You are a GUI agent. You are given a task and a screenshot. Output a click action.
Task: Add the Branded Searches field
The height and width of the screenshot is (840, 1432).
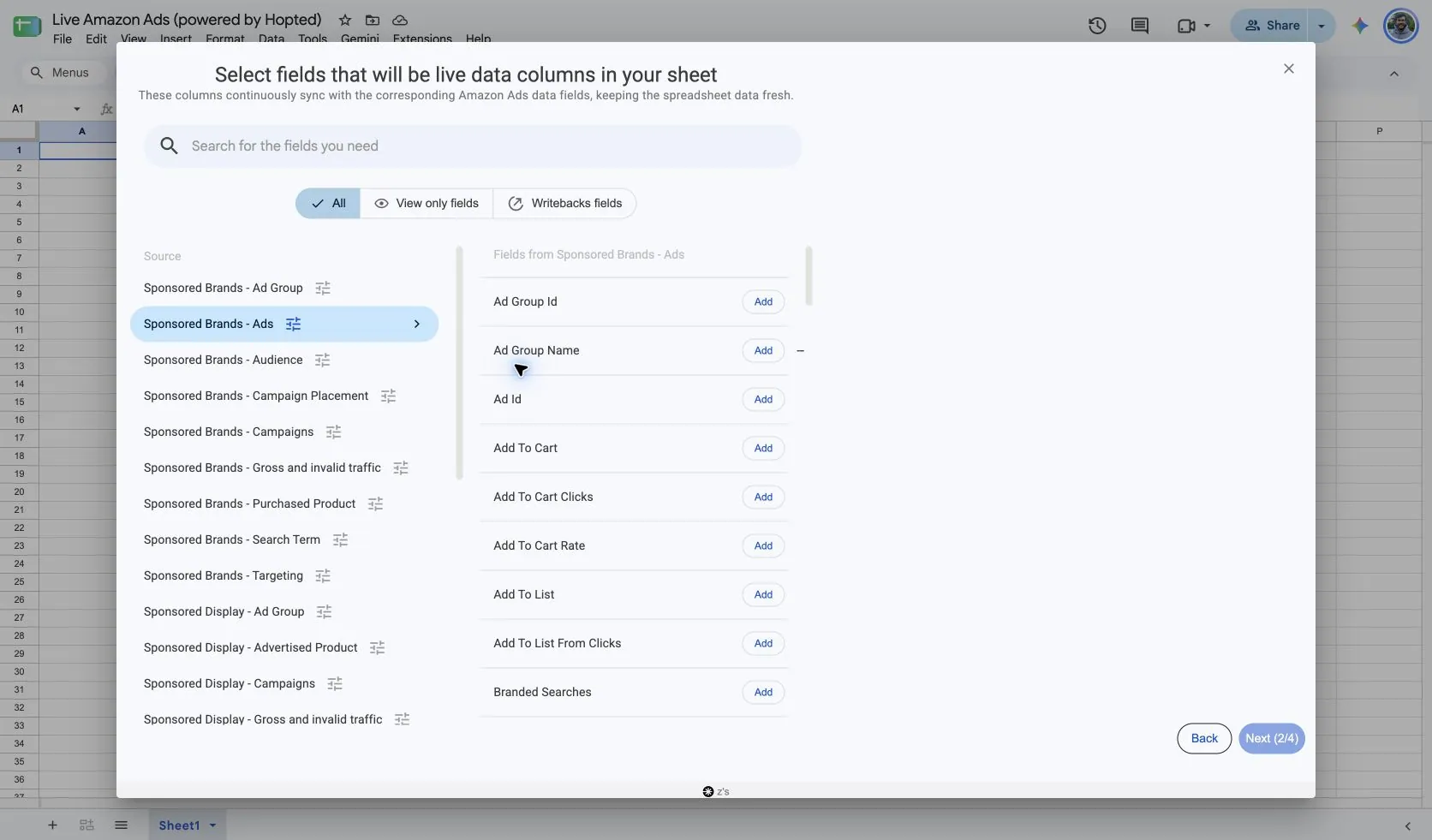[763, 693]
